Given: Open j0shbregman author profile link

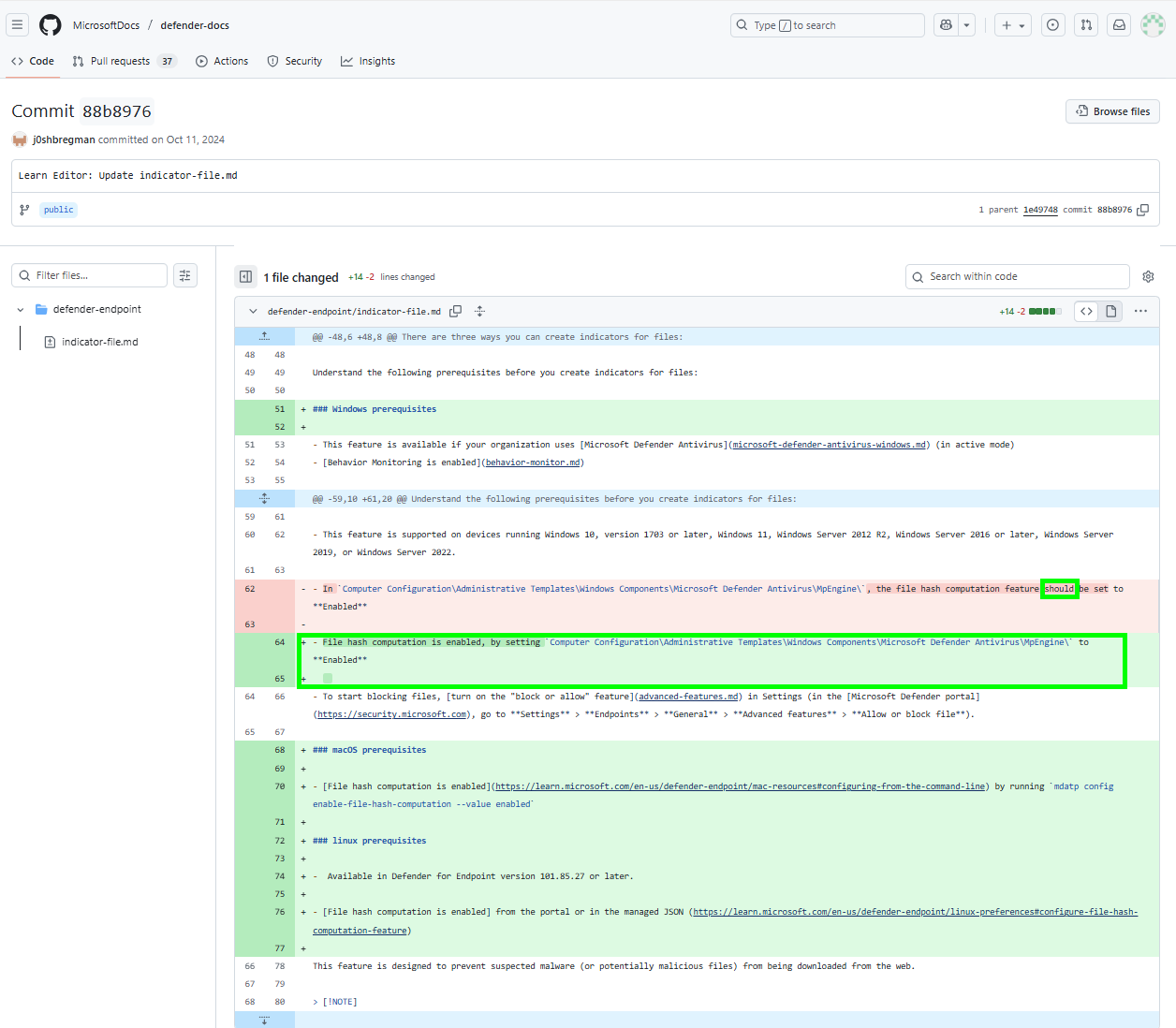Looking at the screenshot, I should [64, 140].
